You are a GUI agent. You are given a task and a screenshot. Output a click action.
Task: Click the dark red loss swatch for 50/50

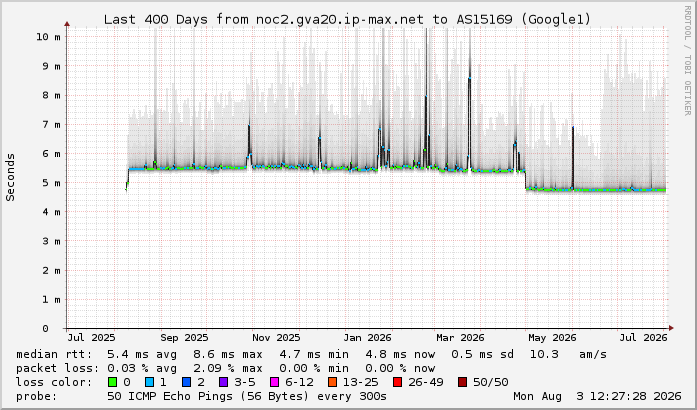[462, 382]
